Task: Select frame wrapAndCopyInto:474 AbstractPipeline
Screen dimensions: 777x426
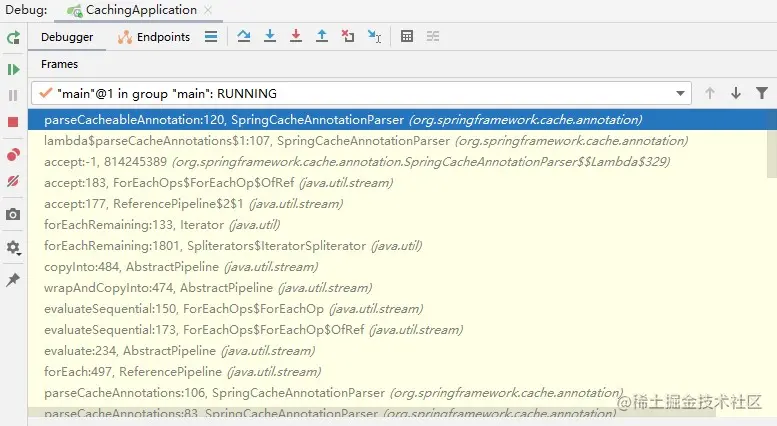Action: click(397, 288)
